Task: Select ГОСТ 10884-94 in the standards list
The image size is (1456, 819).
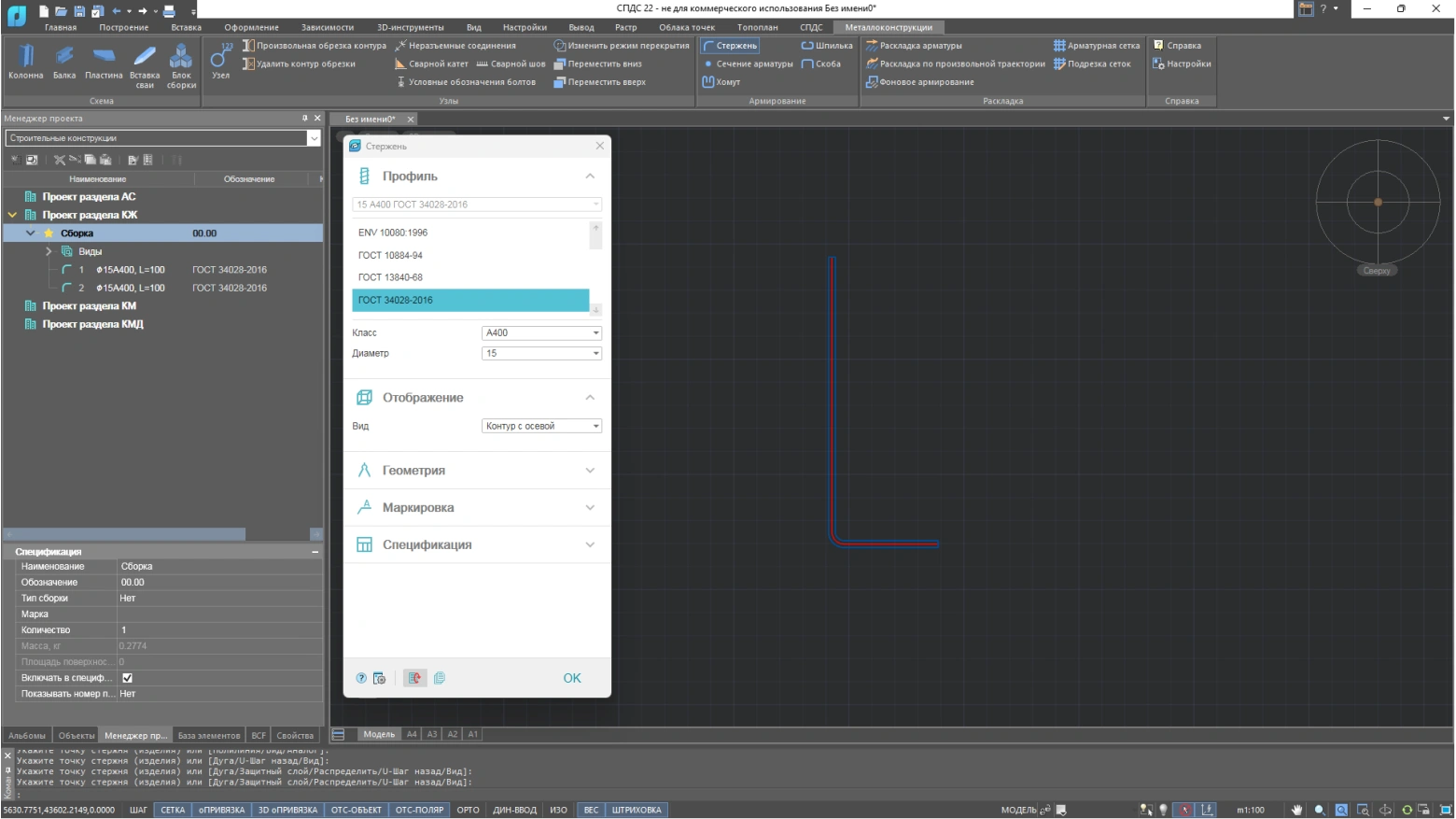Action: tap(390, 255)
